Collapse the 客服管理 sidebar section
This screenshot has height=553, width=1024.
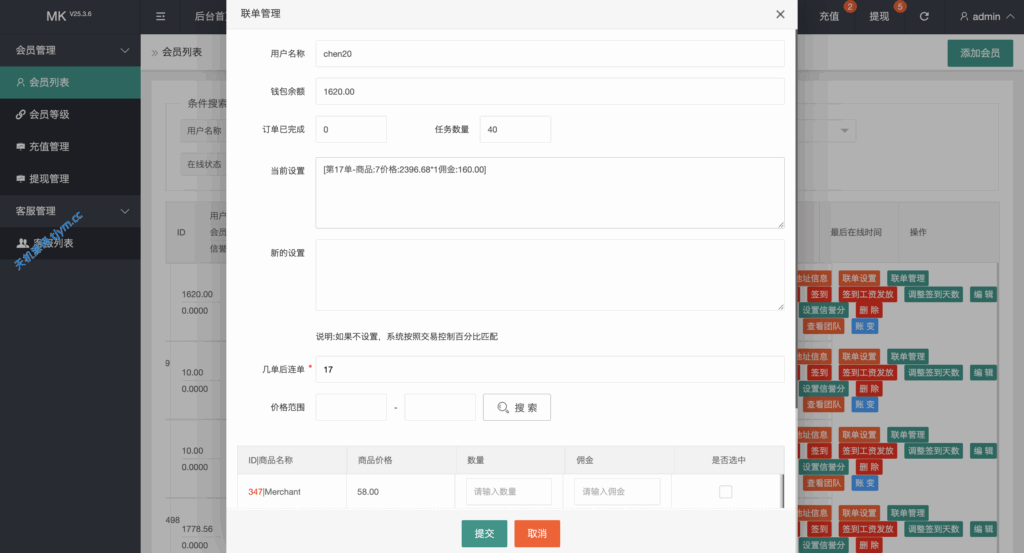tap(125, 211)
